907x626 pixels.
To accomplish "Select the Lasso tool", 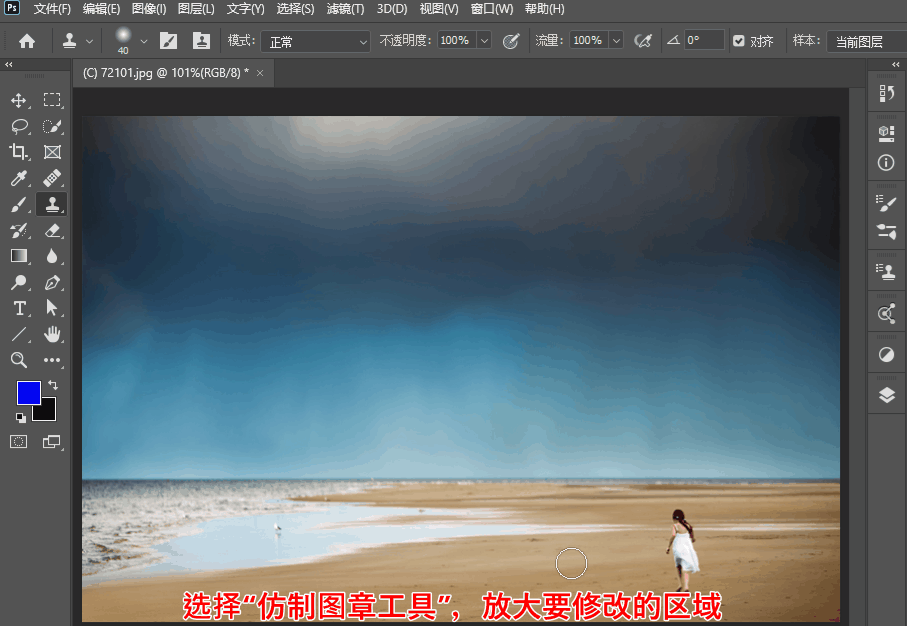I will 19,126.
